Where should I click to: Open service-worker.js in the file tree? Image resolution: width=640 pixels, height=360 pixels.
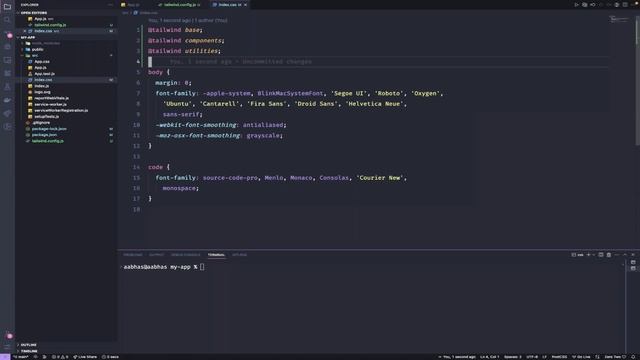[x=50, y=104]
